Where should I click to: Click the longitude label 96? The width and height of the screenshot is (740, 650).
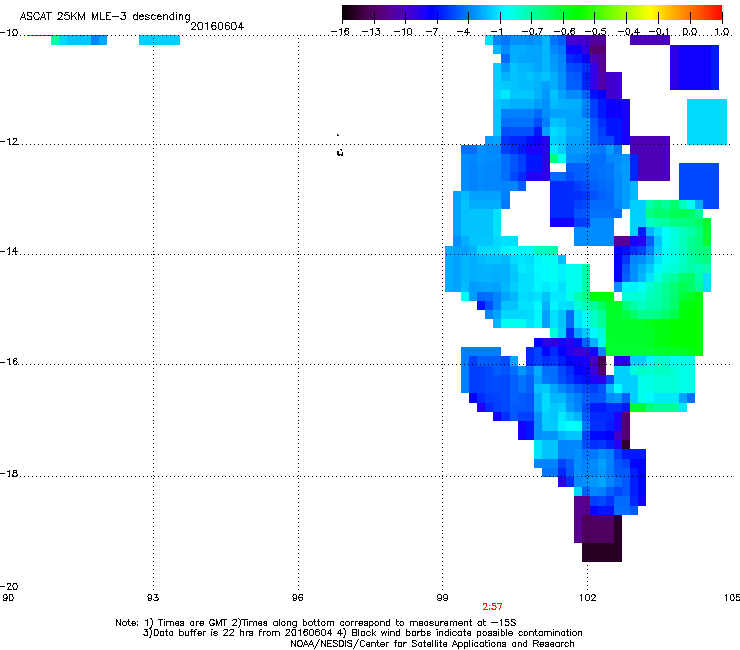click(297, 598)
